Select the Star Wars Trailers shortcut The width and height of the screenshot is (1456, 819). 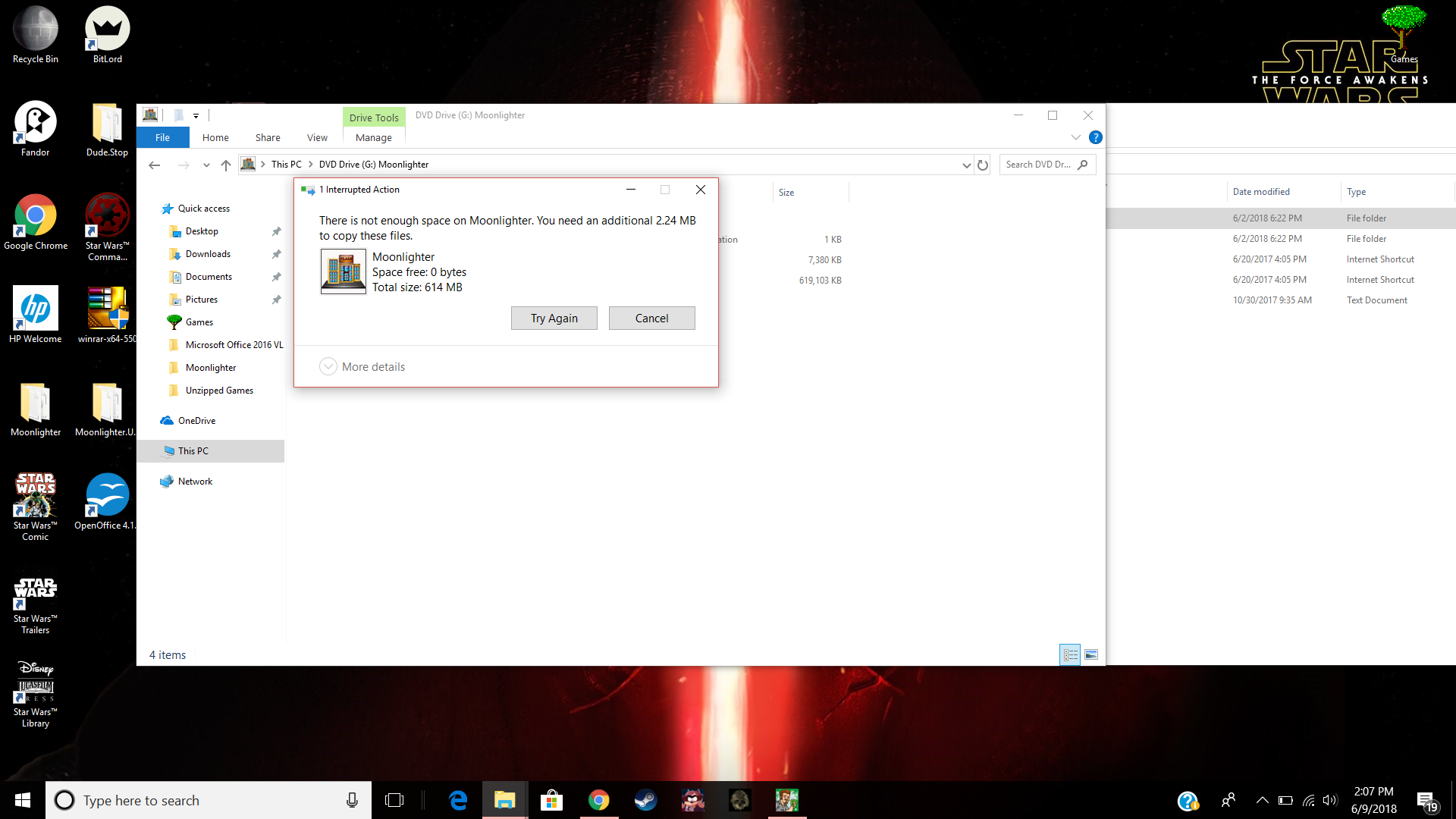(x=36, y=607)
